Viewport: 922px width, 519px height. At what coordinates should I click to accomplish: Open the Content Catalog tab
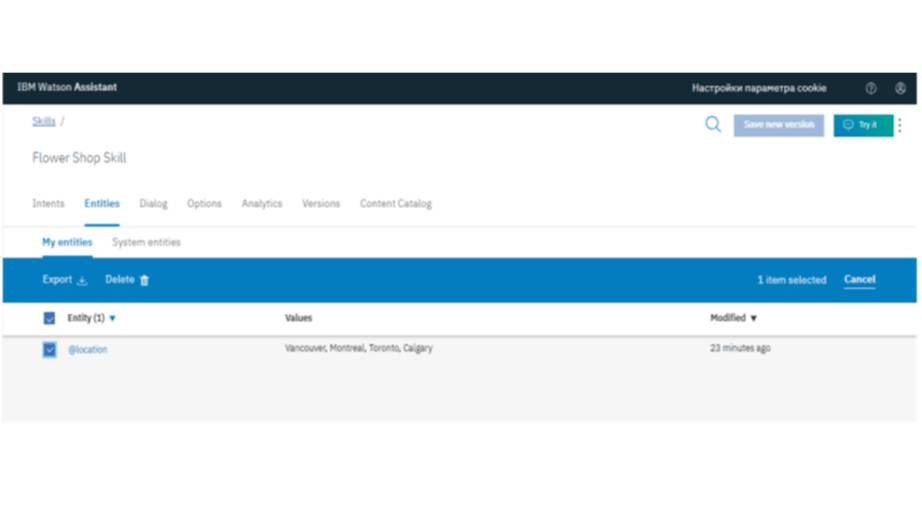pyautogui.click(x=396, y=204)
